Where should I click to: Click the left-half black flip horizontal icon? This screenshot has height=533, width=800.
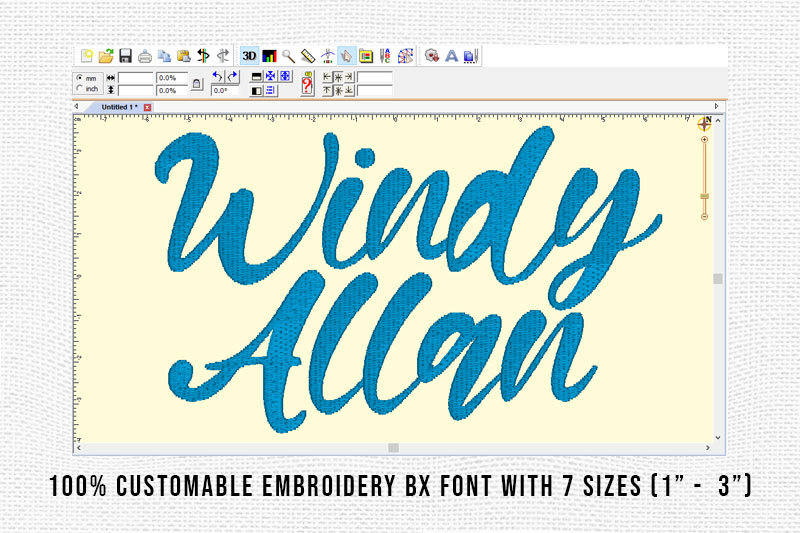(257, 91)
